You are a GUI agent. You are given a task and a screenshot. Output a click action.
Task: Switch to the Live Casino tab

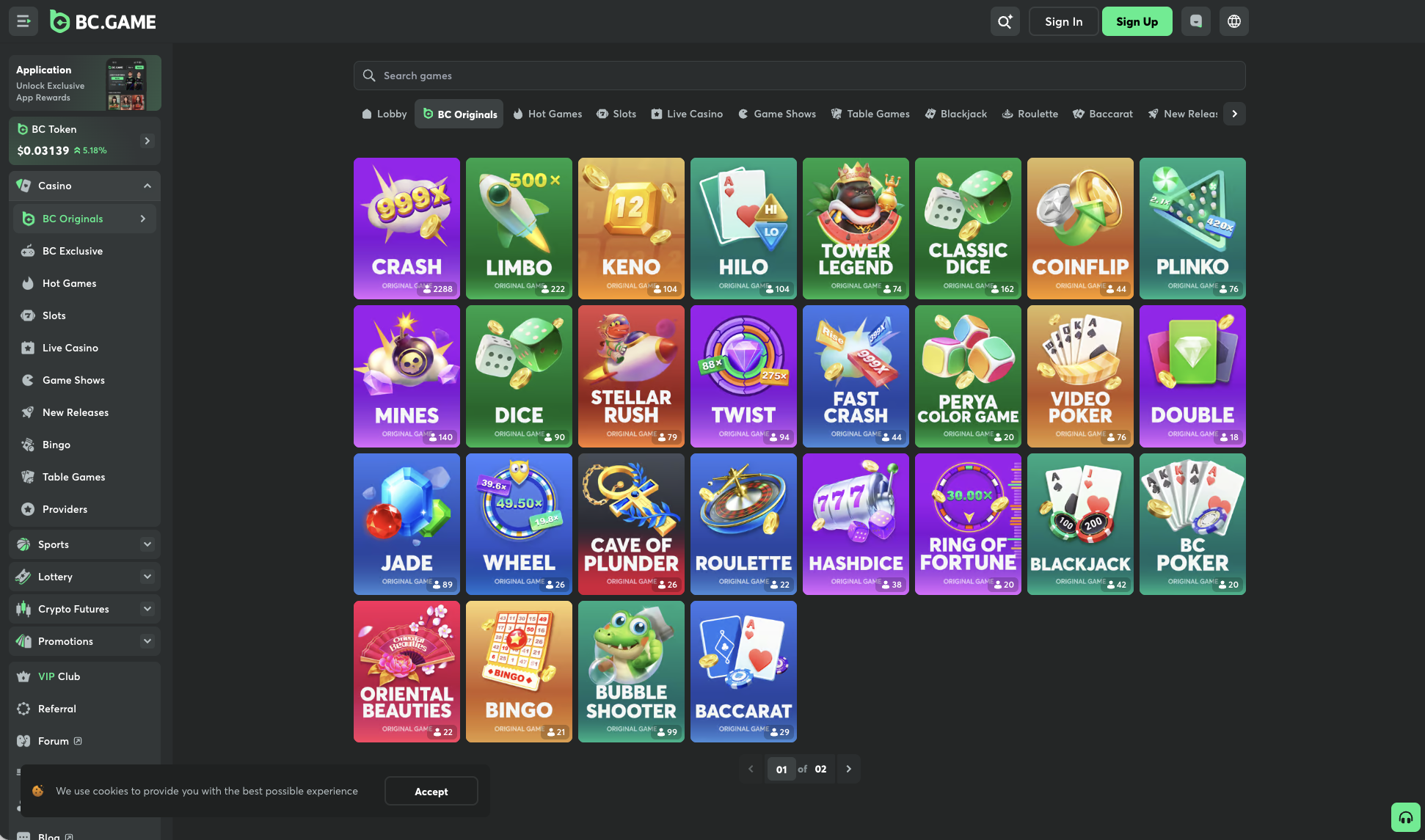[687, 114]
